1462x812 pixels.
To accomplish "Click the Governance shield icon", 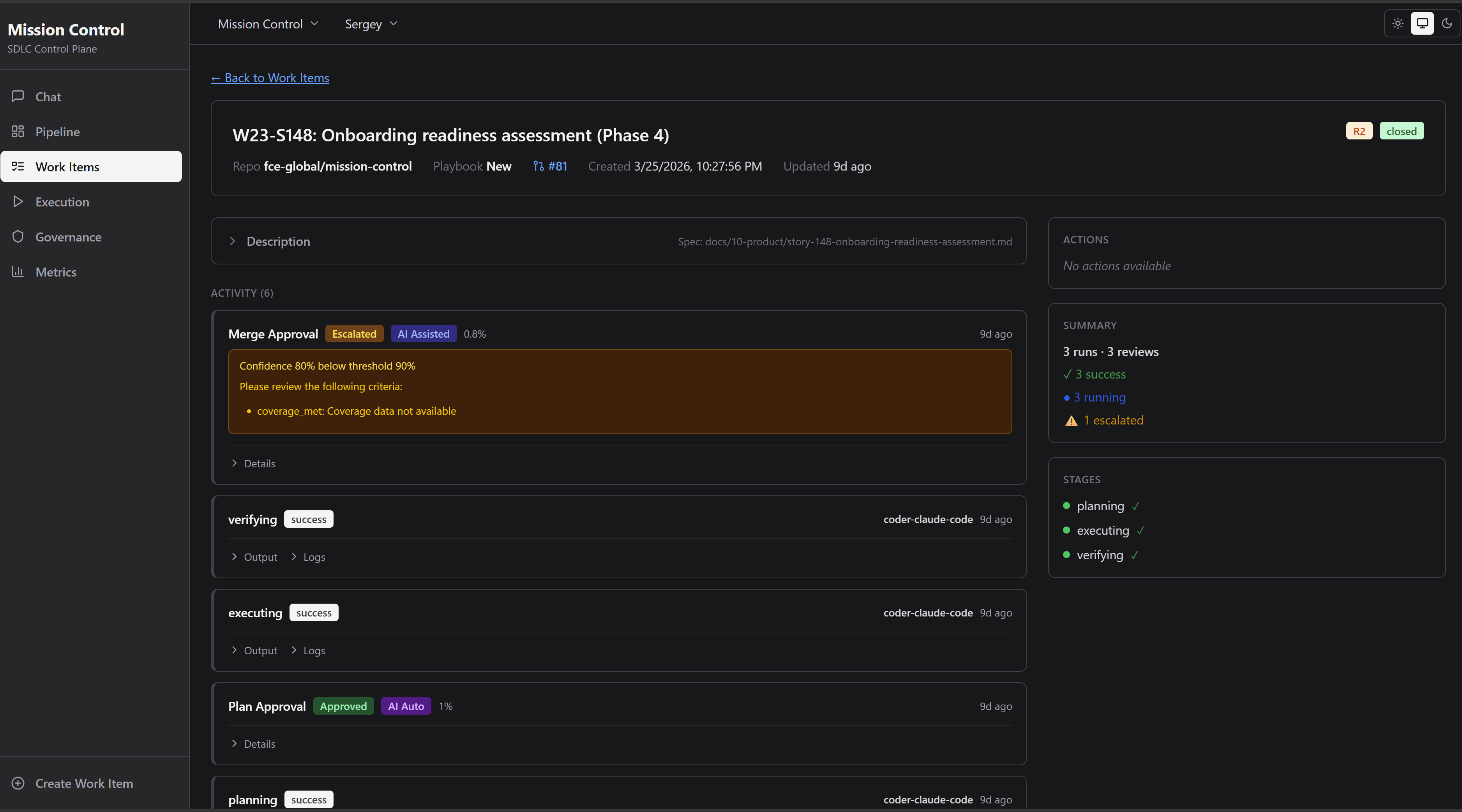I will [x=18, y=237].
